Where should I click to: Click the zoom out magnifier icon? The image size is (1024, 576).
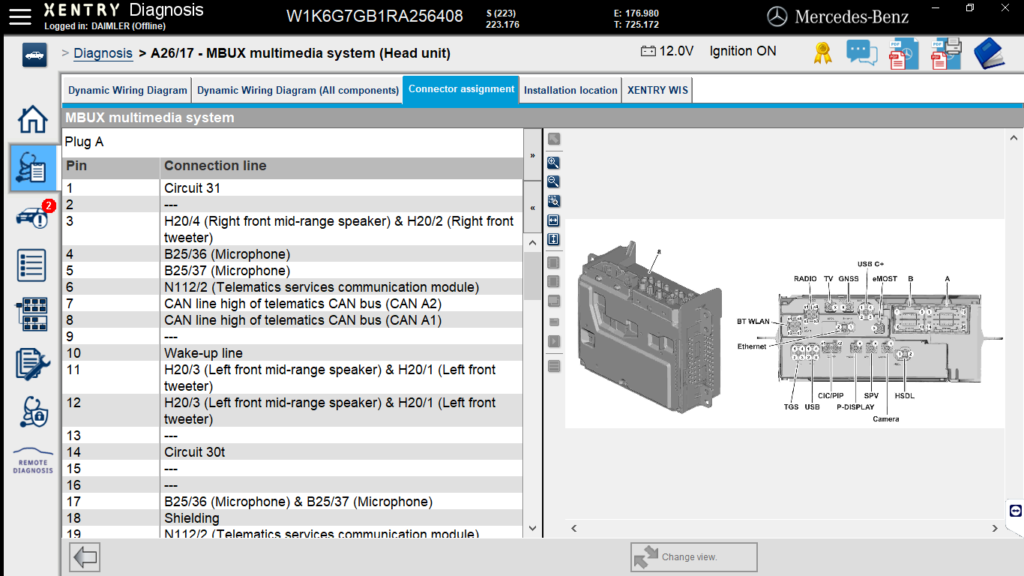553,181
